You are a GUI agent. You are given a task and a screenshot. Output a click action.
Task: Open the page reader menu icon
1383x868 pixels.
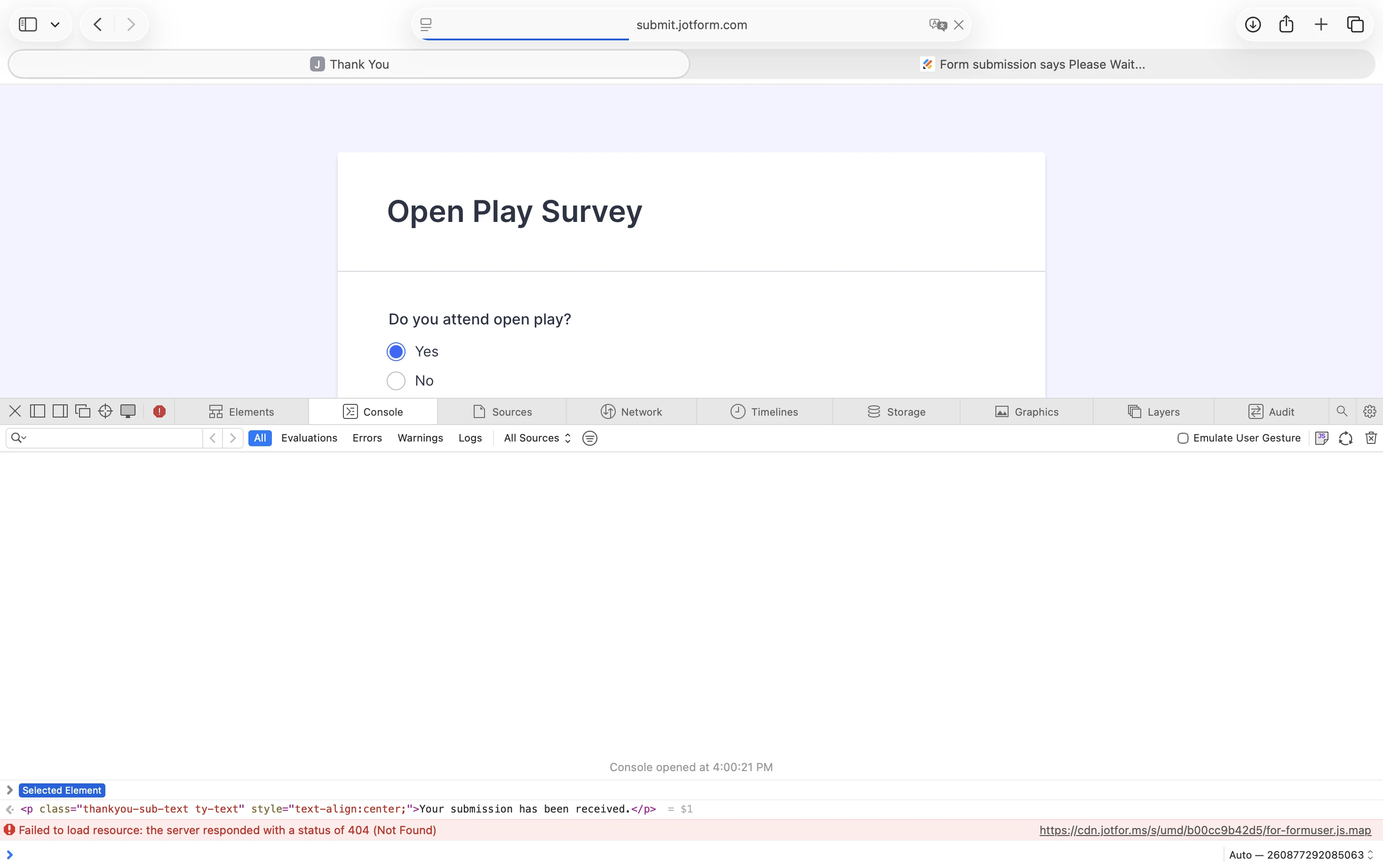(x=426, y=24)
